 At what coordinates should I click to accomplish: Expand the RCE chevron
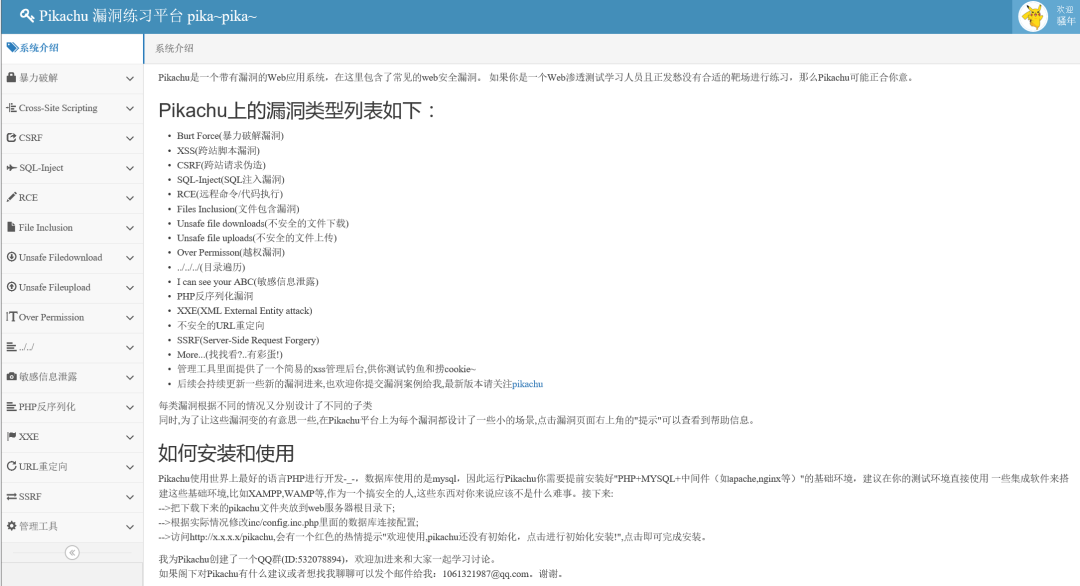point(129,198)
